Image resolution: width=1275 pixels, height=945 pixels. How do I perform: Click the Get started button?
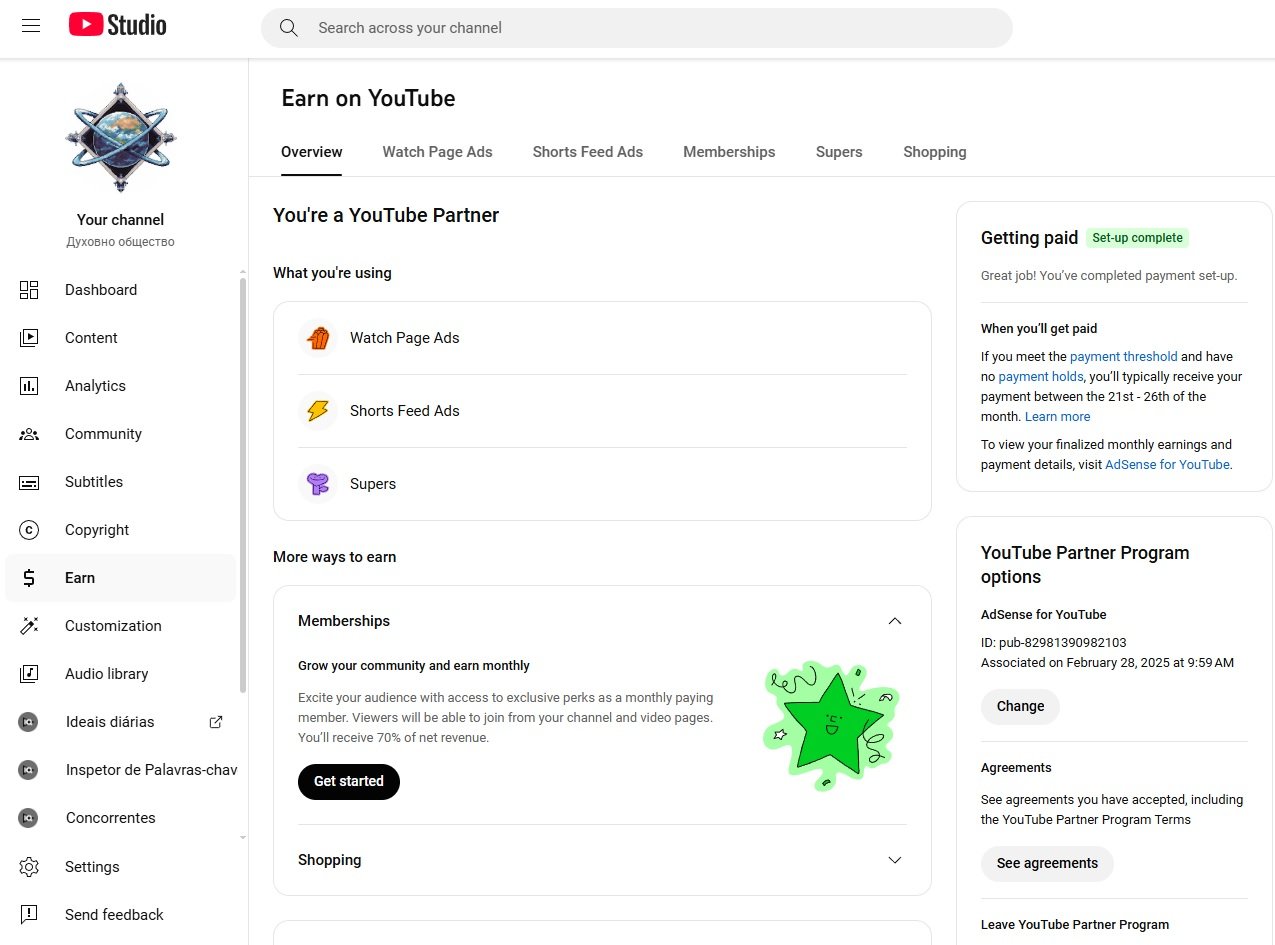click(x=349, y=782)
